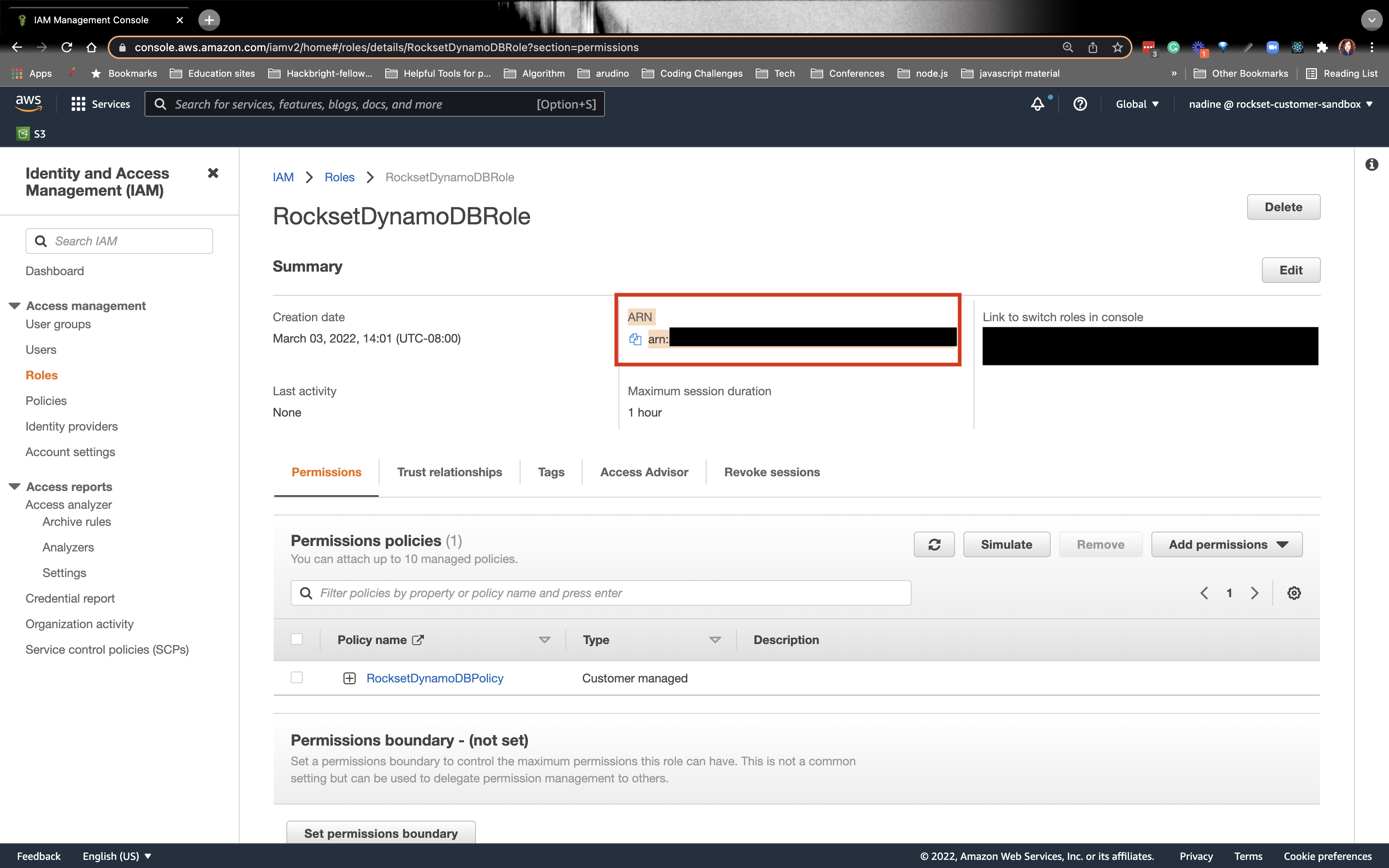Select all policies header checkbox
The height and width of the screenshot is (868, 1389).
pos(297,639)
